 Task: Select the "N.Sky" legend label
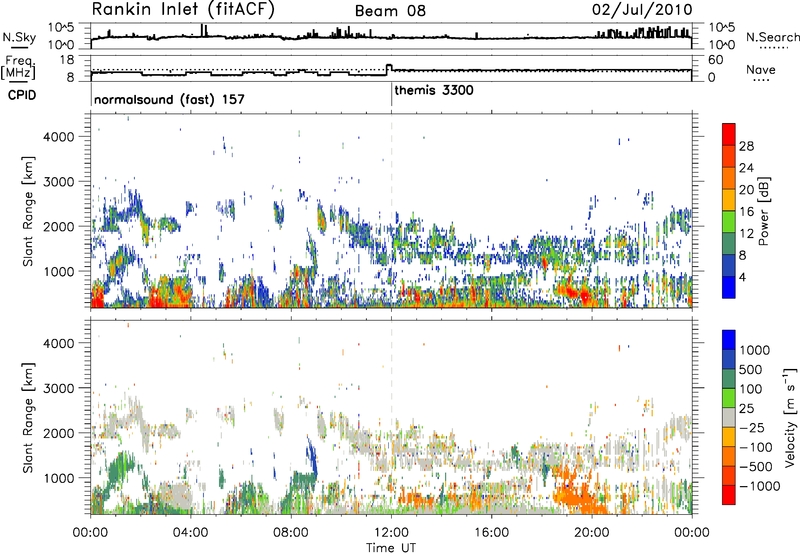point(19,37)
